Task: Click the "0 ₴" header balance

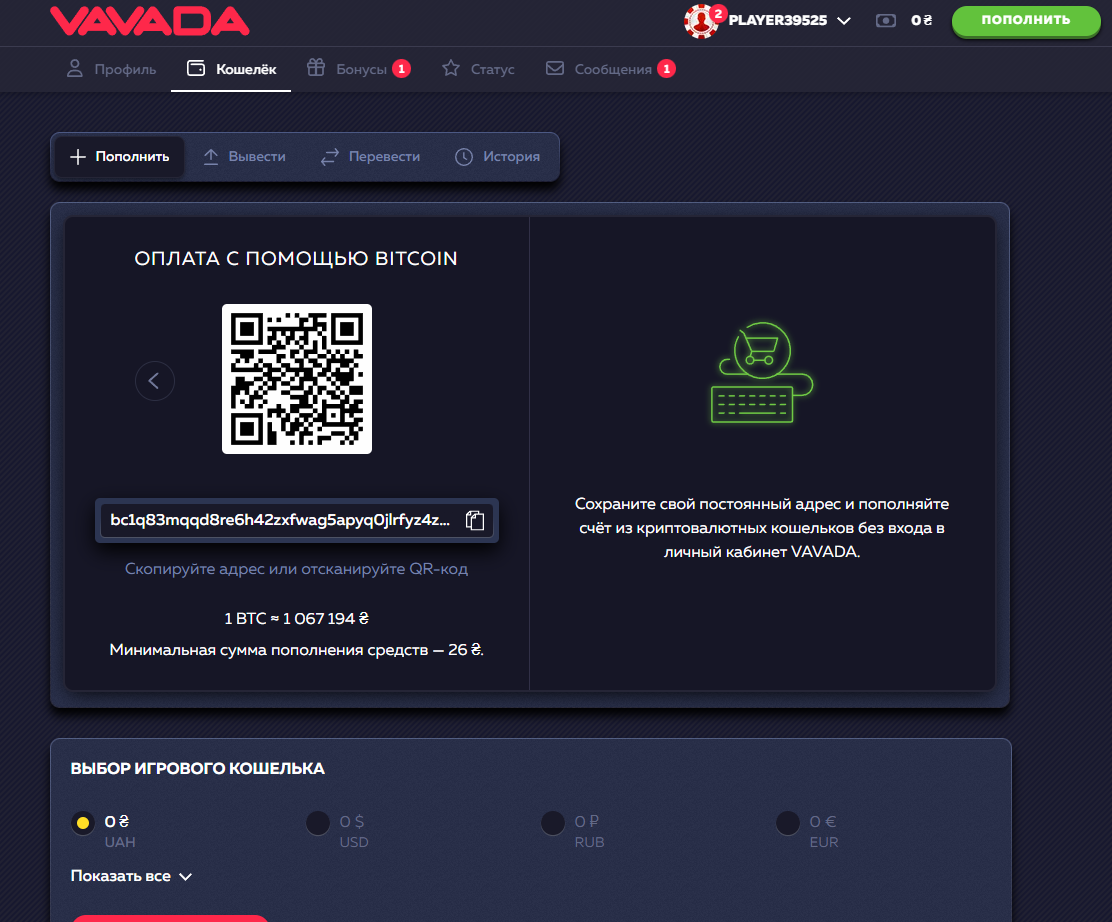Action: (921, 21)
